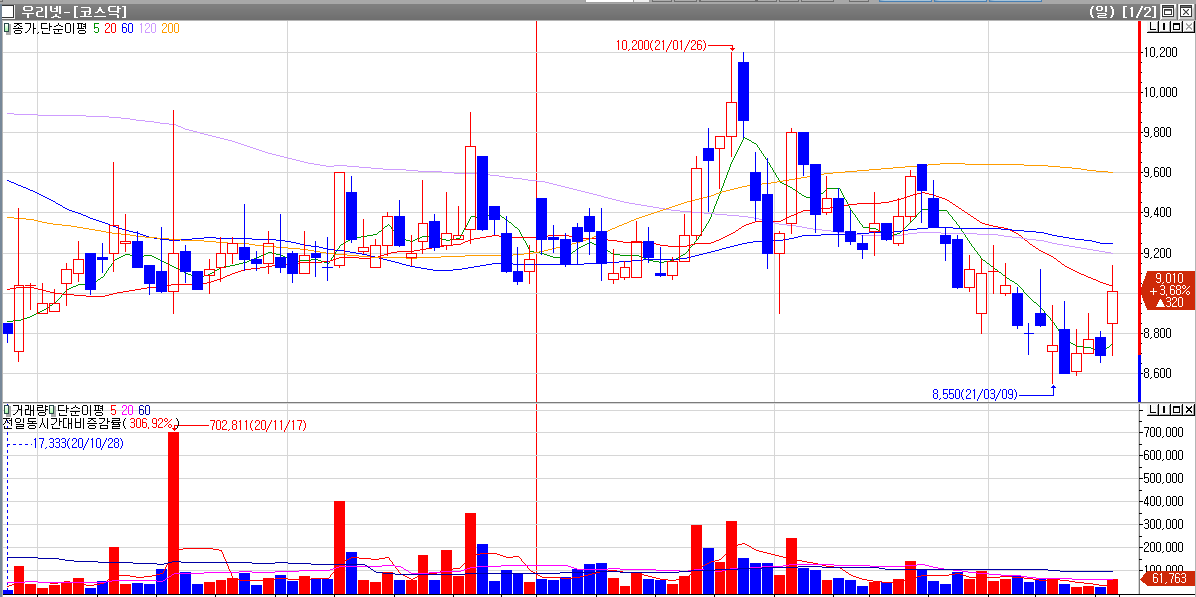The image size is (1196, 597).
Task: Select the 20-day price moving average label
Action: (110, 28)
